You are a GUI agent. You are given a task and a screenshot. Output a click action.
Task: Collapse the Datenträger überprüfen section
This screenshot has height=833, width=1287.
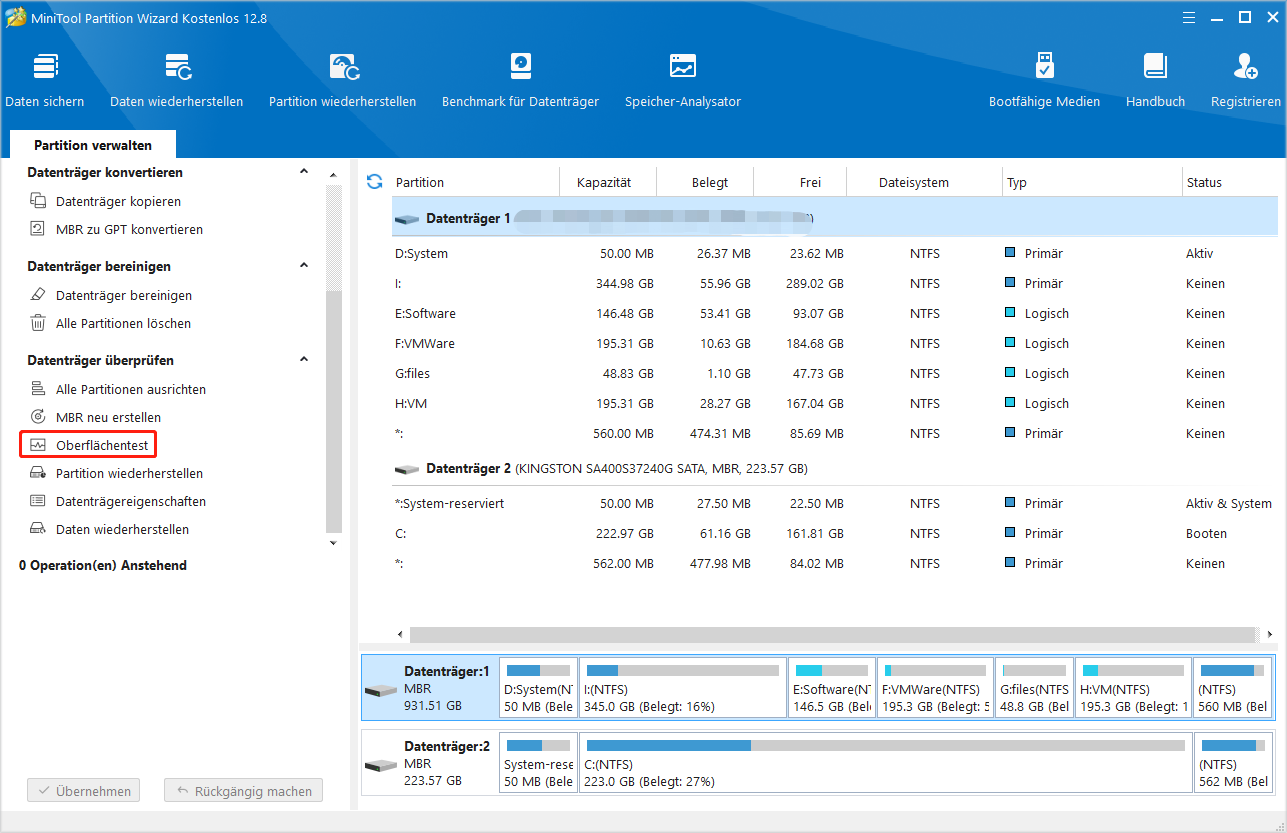[304, 360]
